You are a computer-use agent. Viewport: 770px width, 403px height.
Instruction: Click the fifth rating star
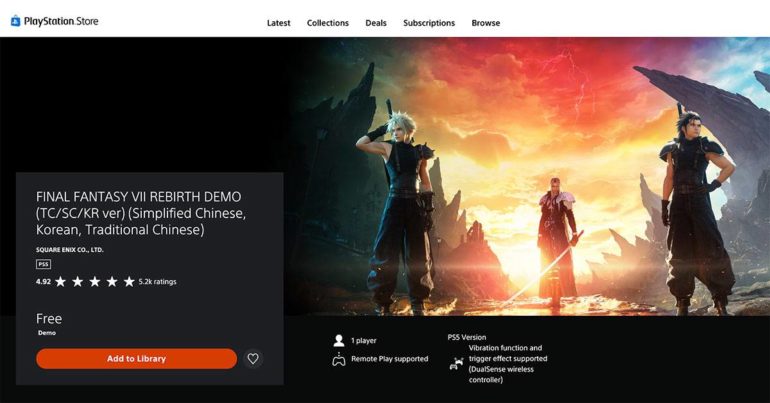coord(129,282)
